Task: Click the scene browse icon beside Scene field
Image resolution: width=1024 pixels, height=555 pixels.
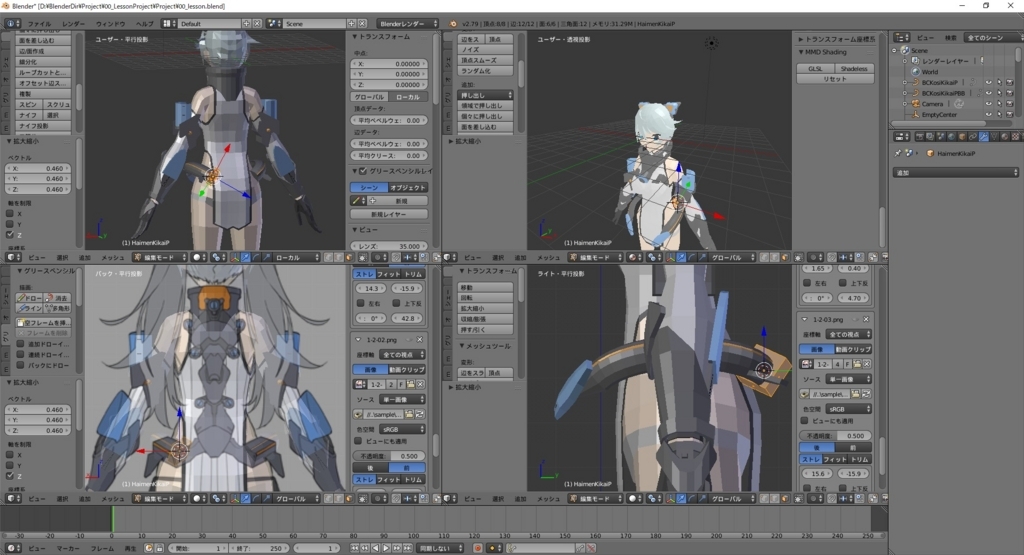Action: point(274,24)
